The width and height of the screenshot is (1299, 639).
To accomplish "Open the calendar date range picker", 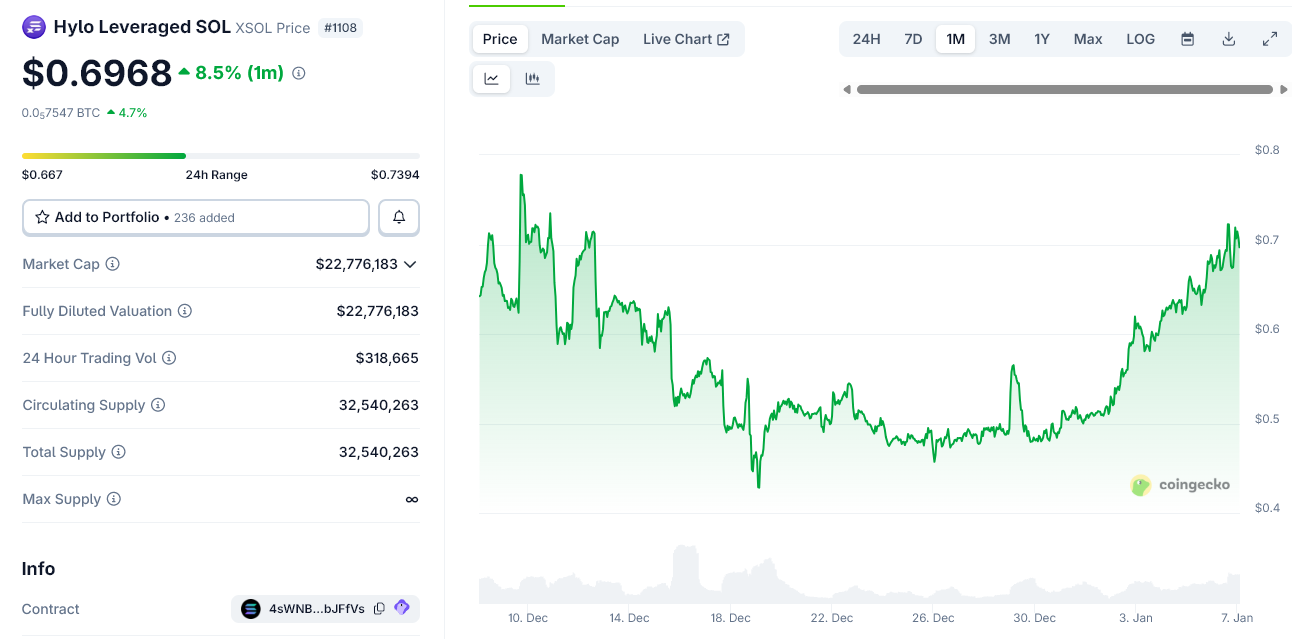I will click(x=1187, y=38).
